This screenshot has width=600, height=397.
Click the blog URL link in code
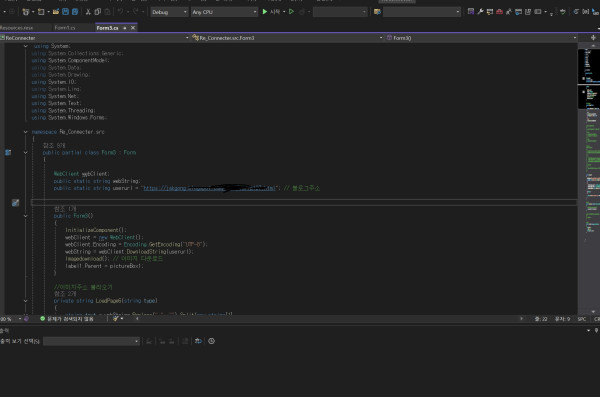click(209, 188)
